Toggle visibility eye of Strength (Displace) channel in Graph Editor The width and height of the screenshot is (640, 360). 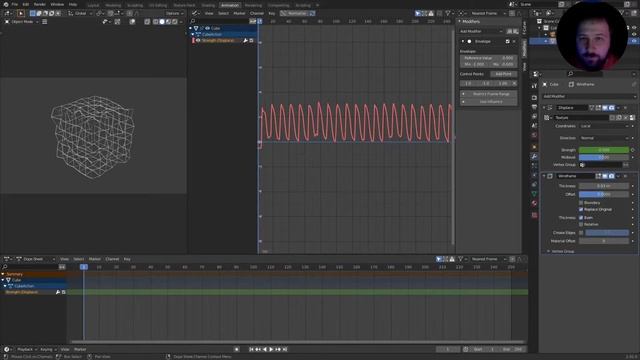pyautogui.click(x=198, y=40)
